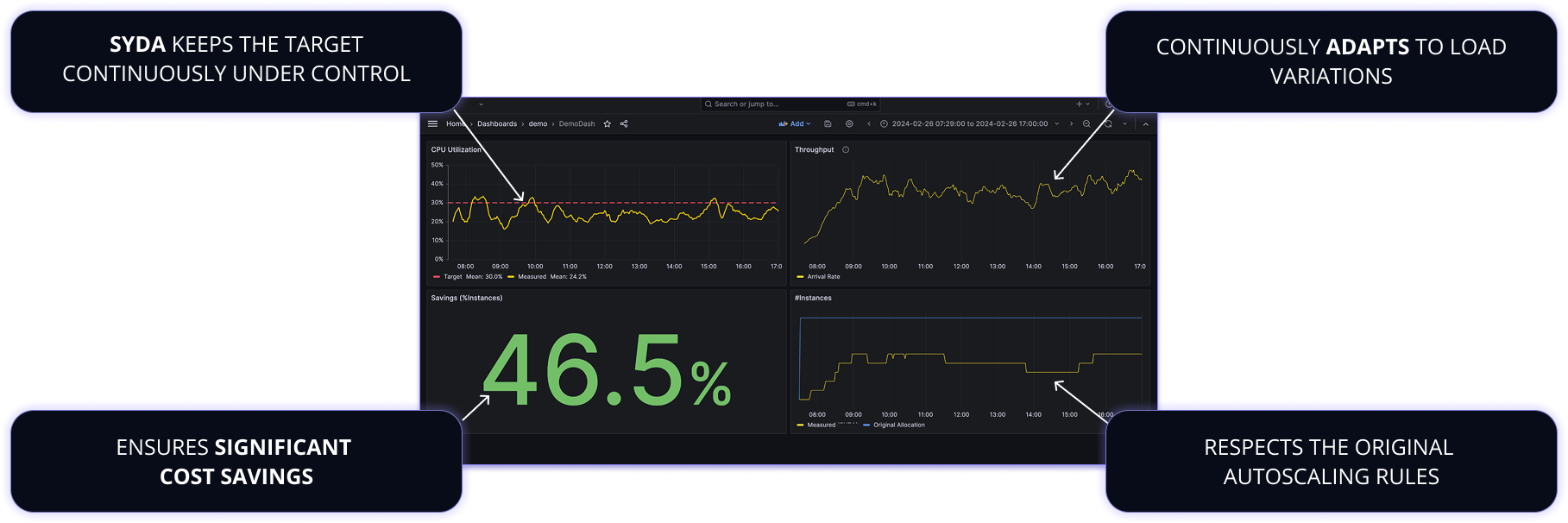
Task: Collapse the top toolbar with up chevron
Action: [x=1146, y=124]
